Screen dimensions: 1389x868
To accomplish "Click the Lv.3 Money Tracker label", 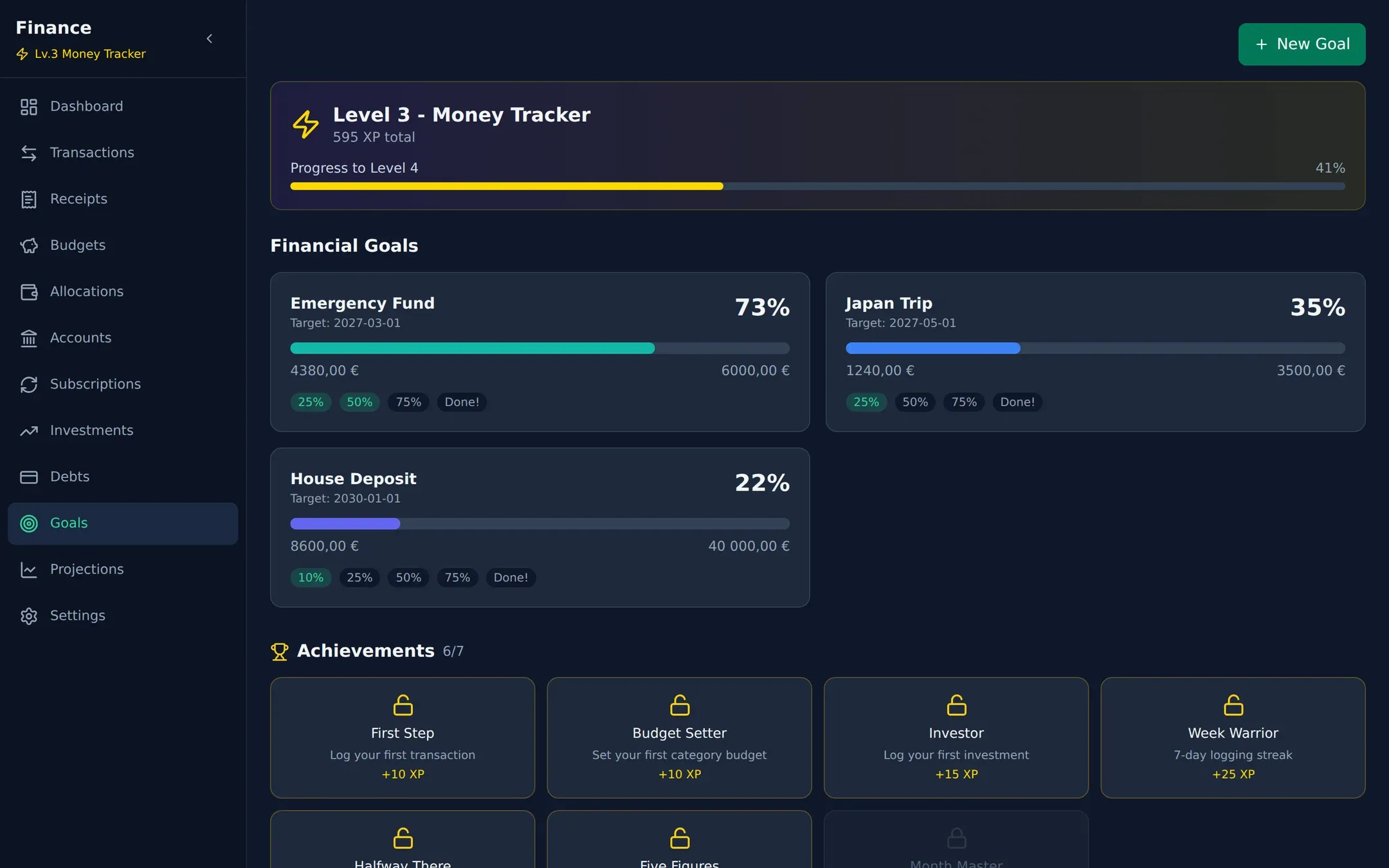I will coord(90,54).
